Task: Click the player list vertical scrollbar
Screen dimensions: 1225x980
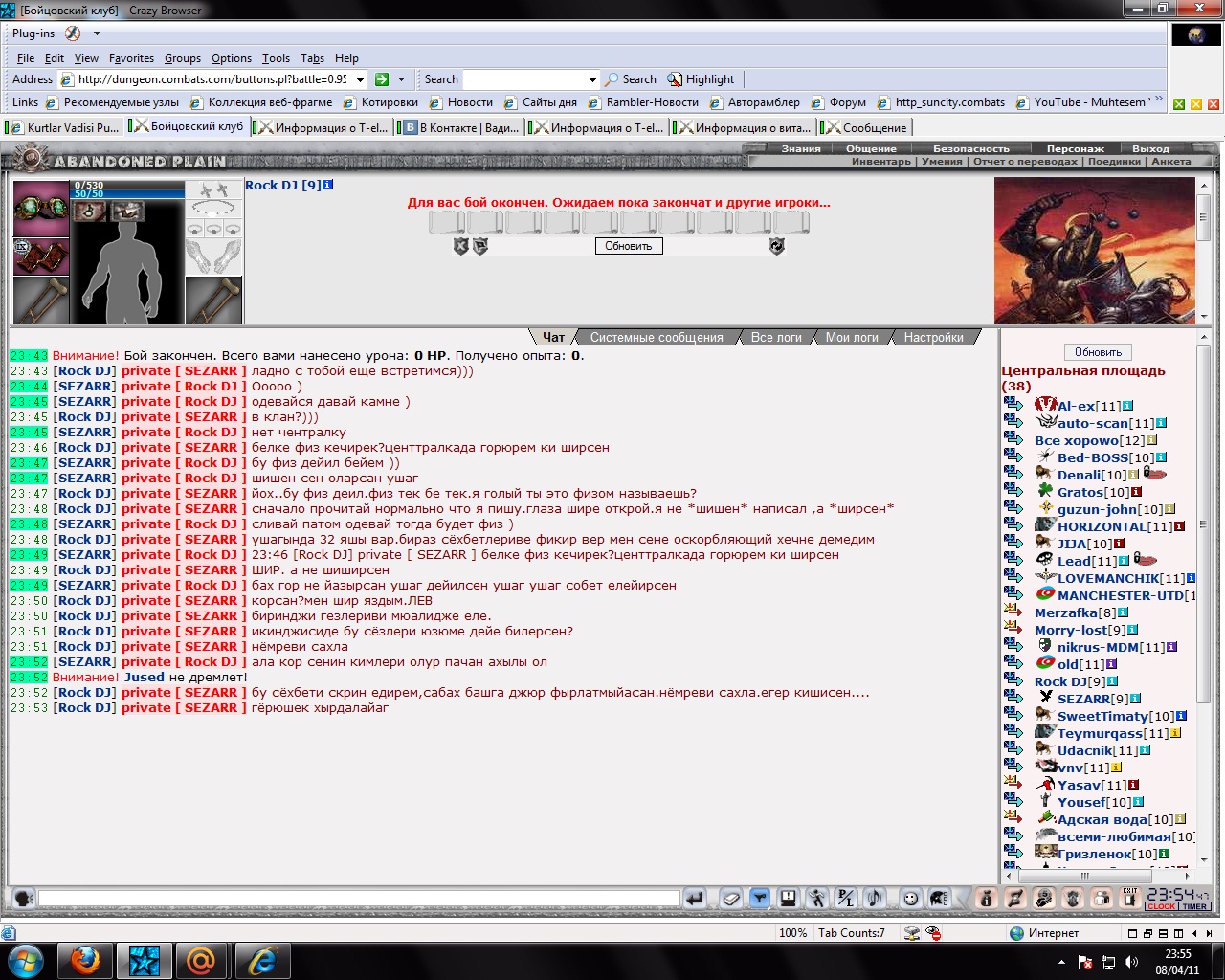Action: [x=1203, y=600]
